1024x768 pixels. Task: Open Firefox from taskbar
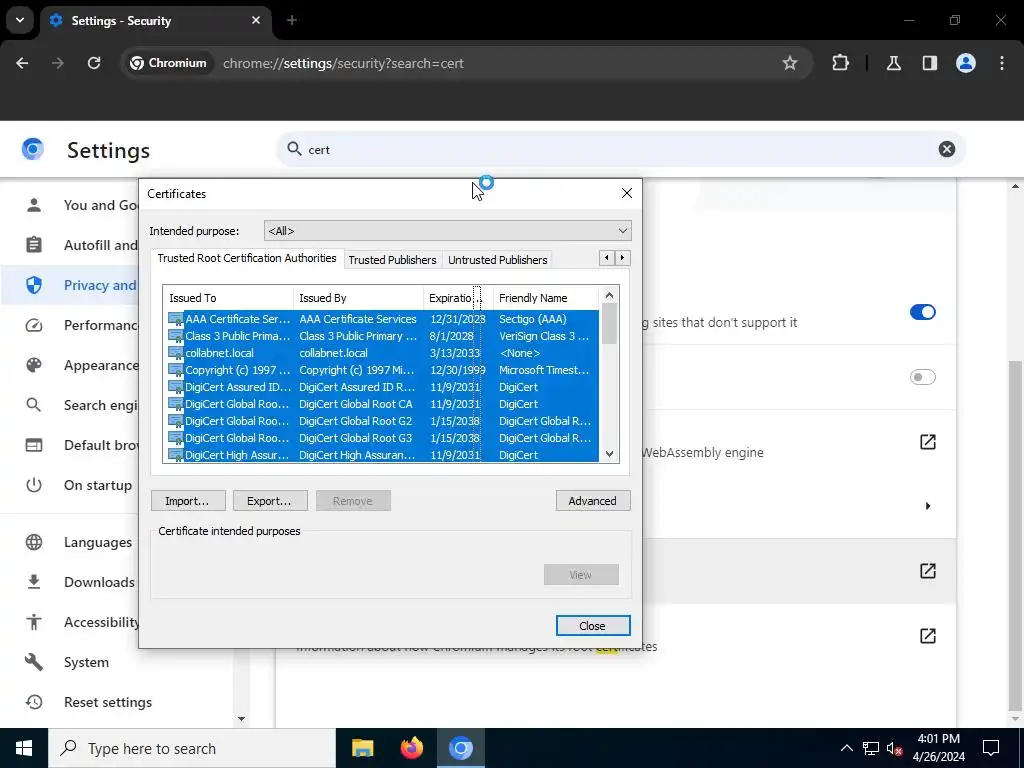coord(411,748)
